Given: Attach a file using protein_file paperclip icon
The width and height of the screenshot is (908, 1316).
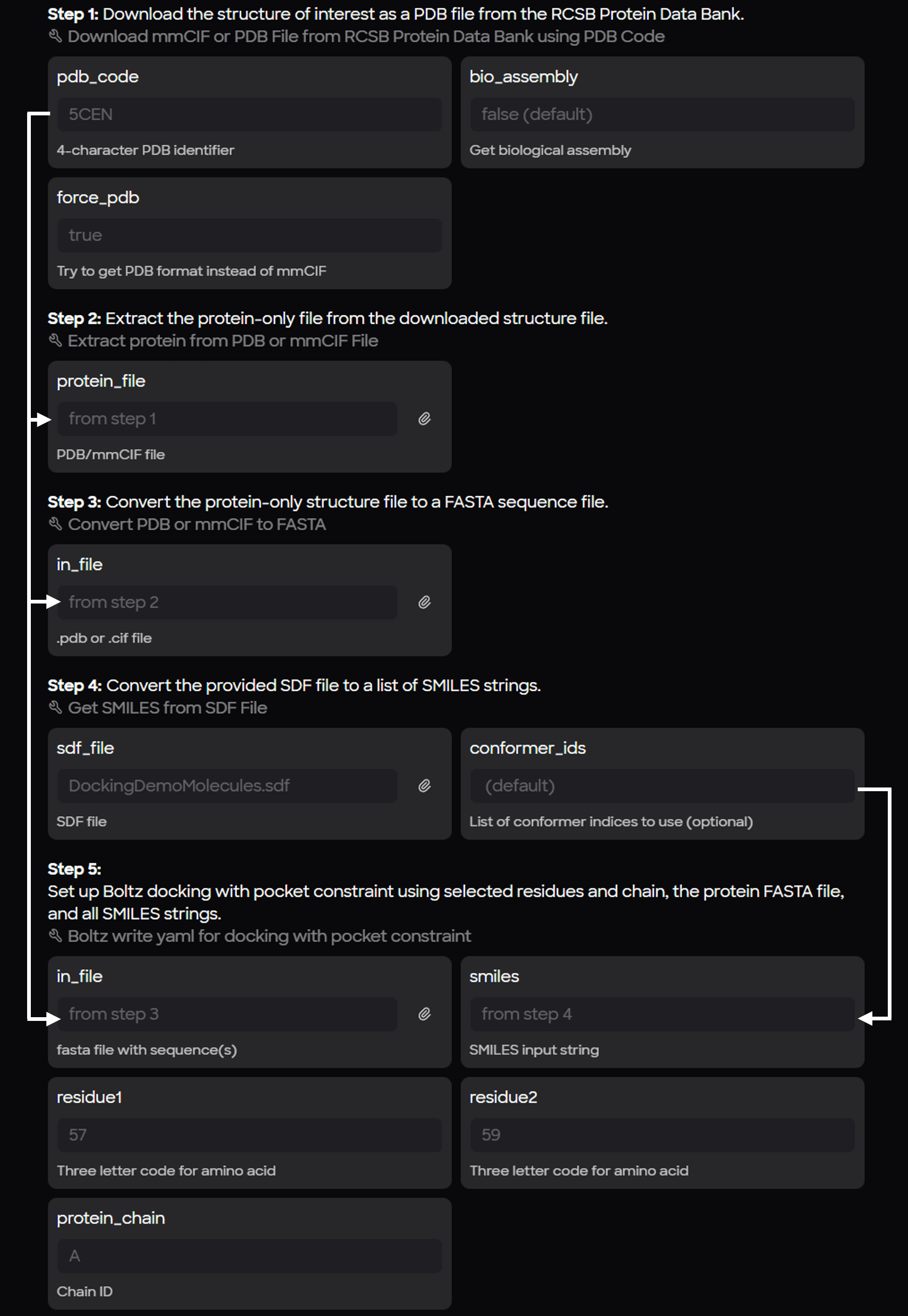Looking at the screenshot, I should [424, 420].
